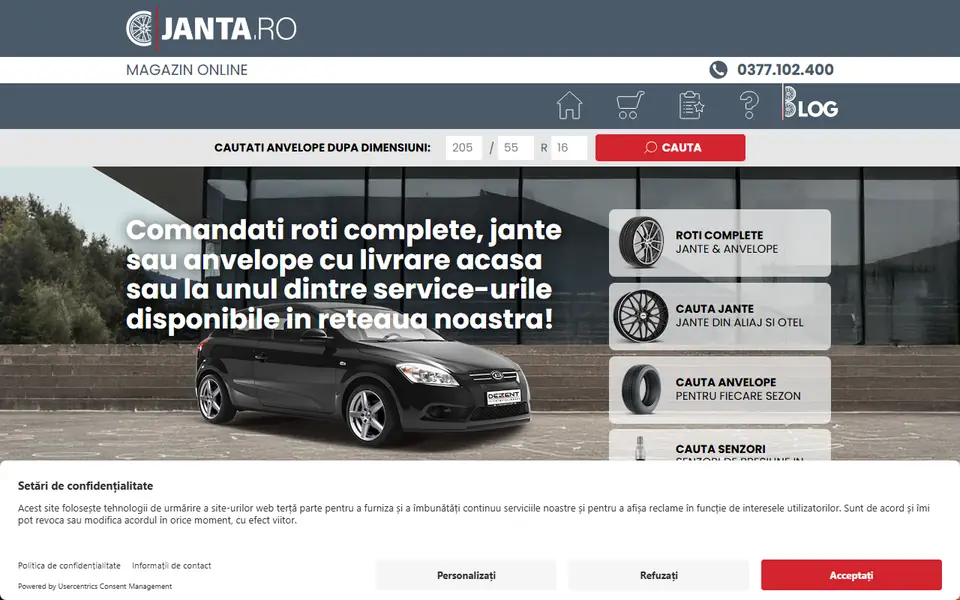Open the Cauta Jante card

pyautogui.click(x=719, y=316)
